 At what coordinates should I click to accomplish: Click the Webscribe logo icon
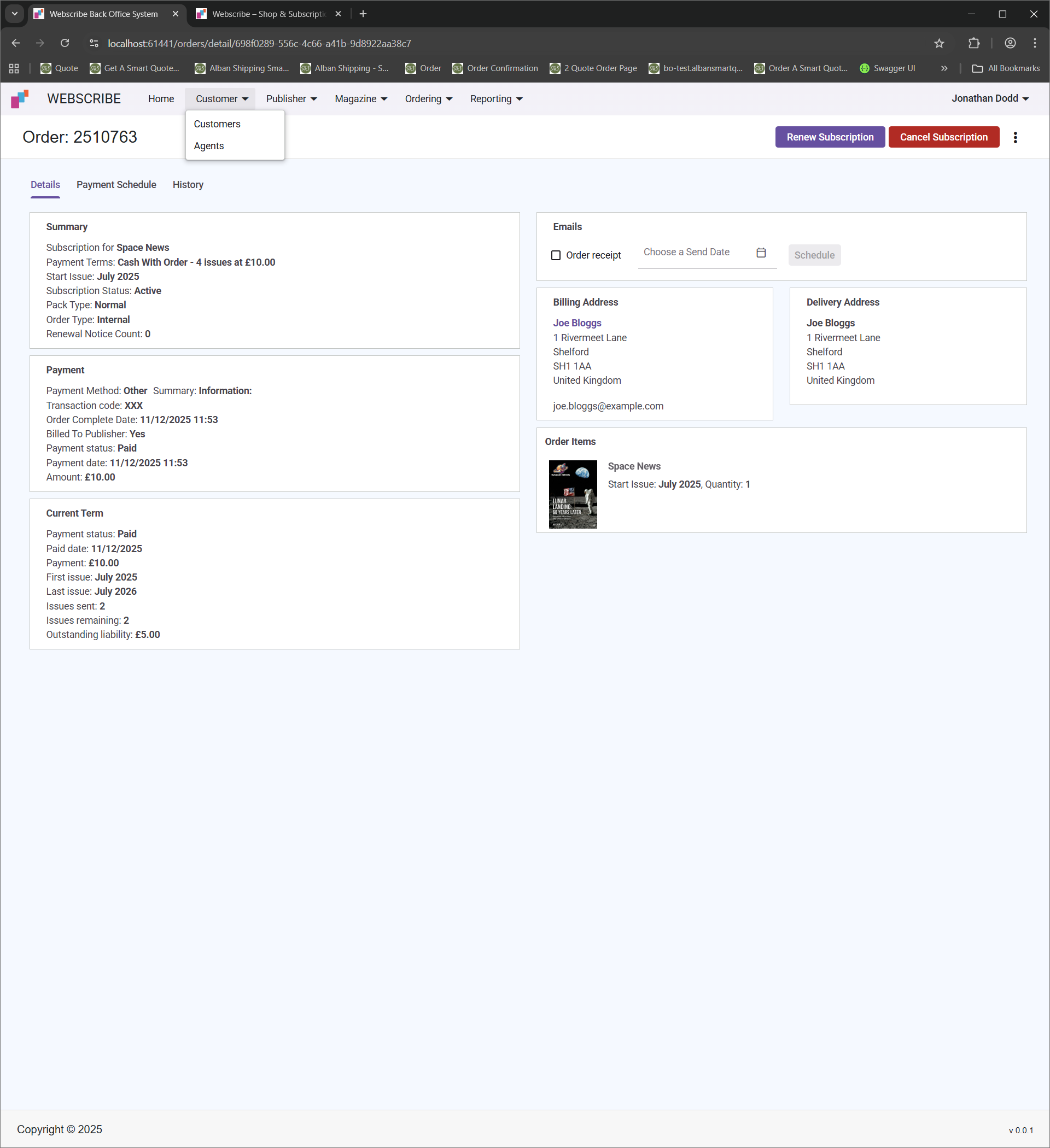20,99
